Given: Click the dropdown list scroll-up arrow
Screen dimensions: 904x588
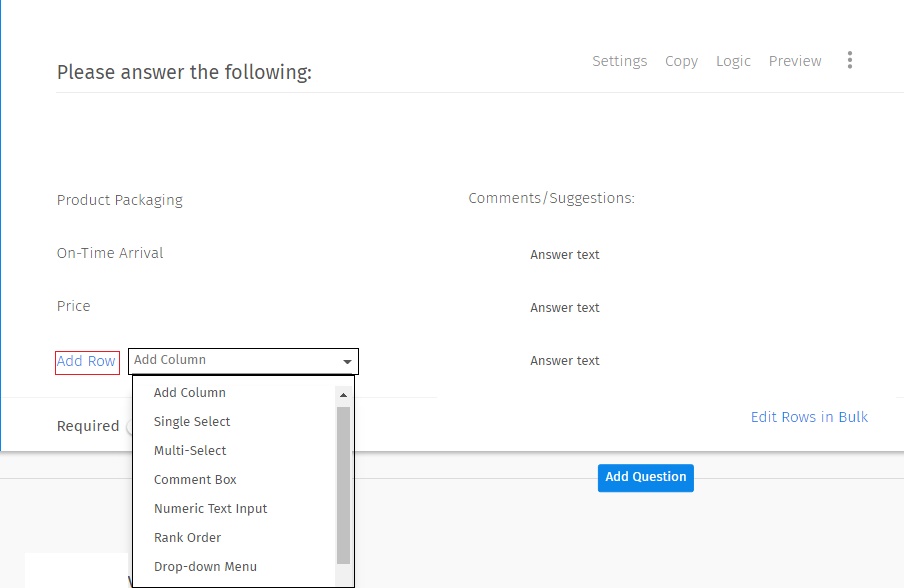Looking at the screenshot, I should pyautogui.click(x=344, y=395).
